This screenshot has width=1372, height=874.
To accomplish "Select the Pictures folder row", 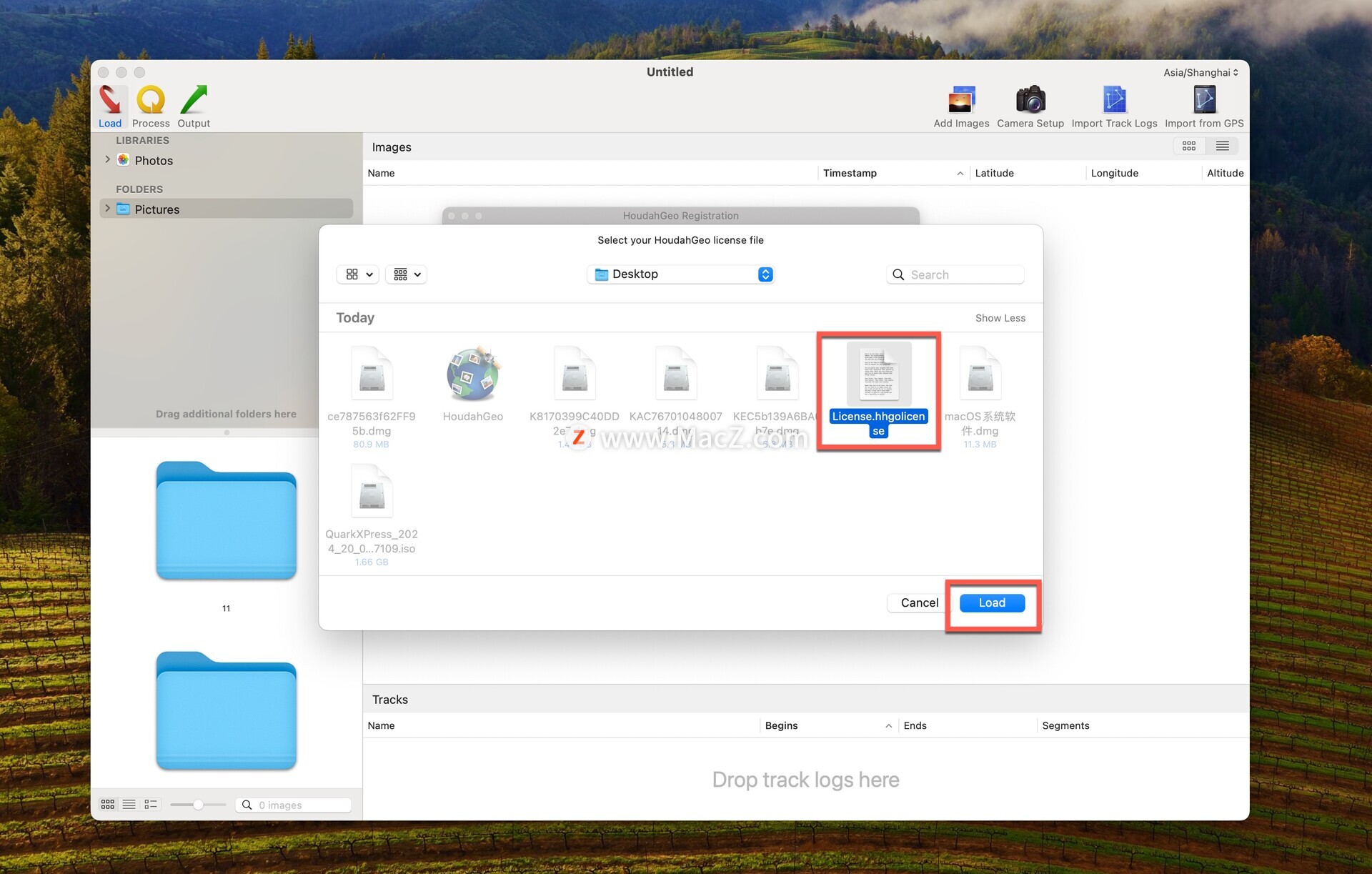I will pos(227,209).
